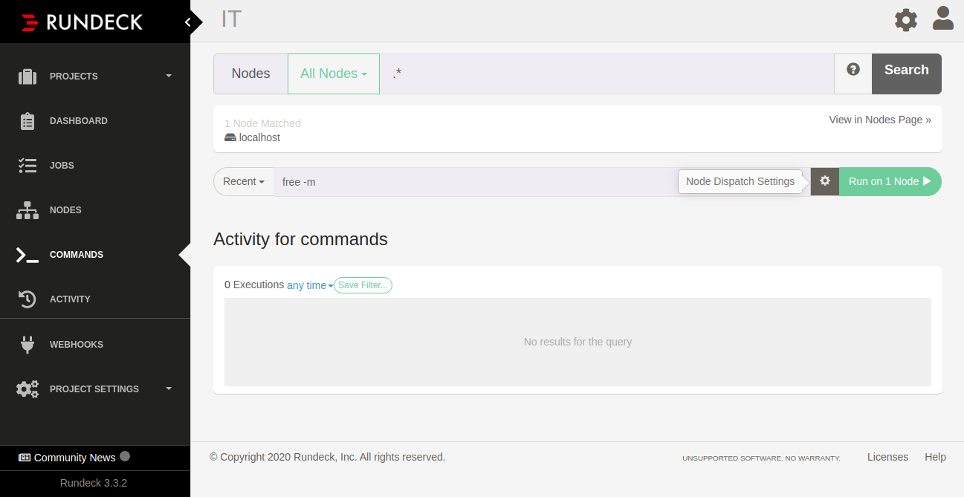The height and width of the screenshot is (498, 964).
Task: Open the All Nodes filter dropdown
Action: pos(334,74)
